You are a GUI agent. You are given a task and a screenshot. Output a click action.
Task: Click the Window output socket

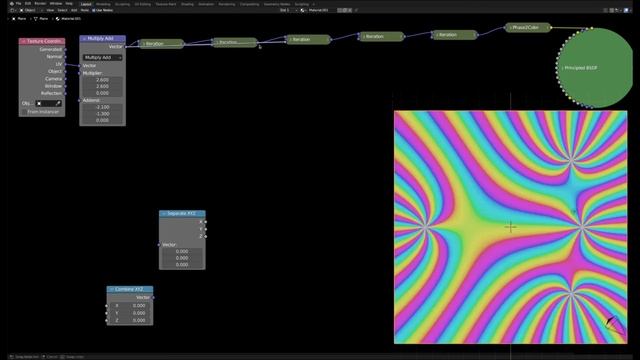[65, 86]
